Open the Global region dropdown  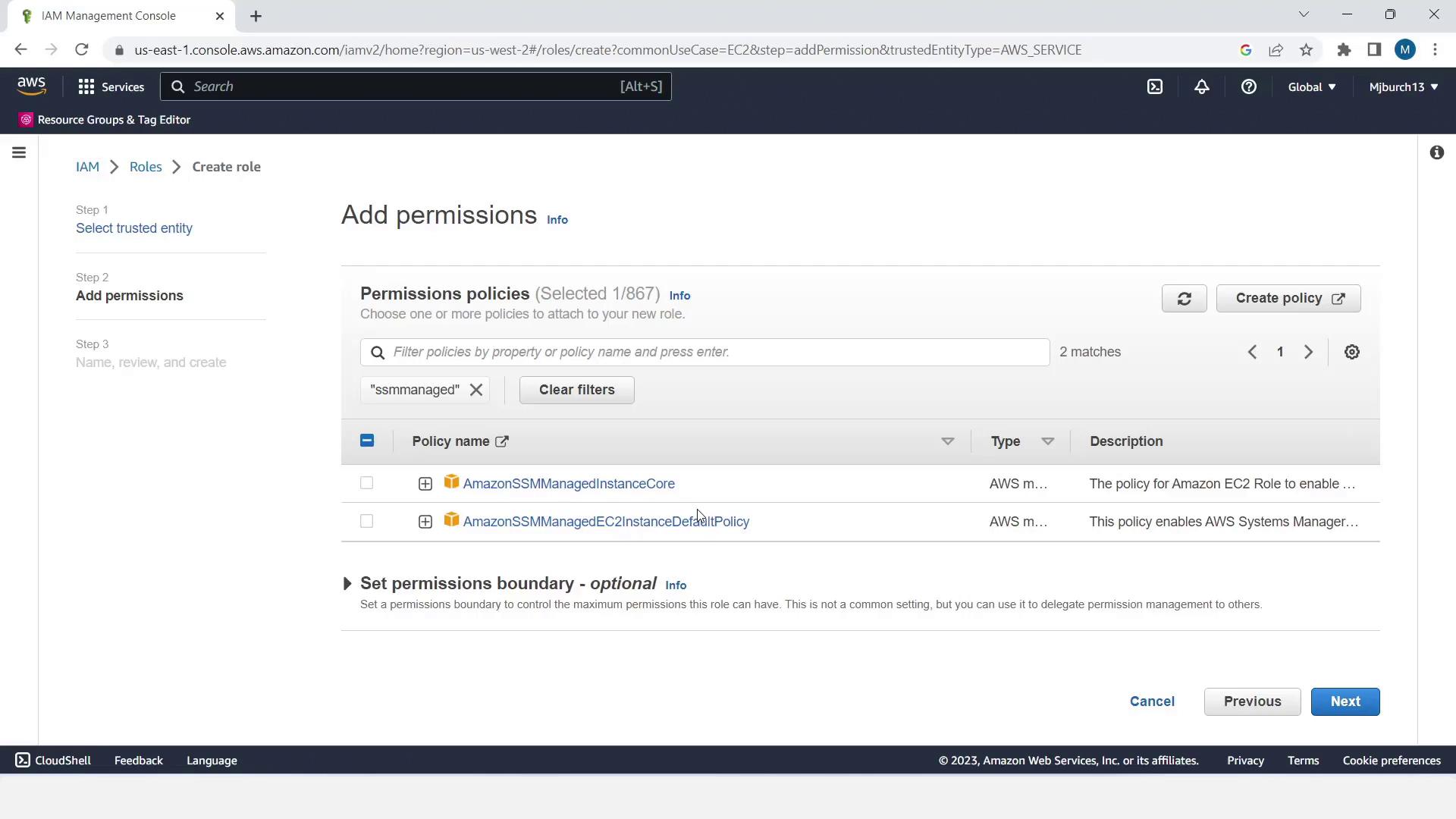pyautogui.click(x=1311, y=86)
